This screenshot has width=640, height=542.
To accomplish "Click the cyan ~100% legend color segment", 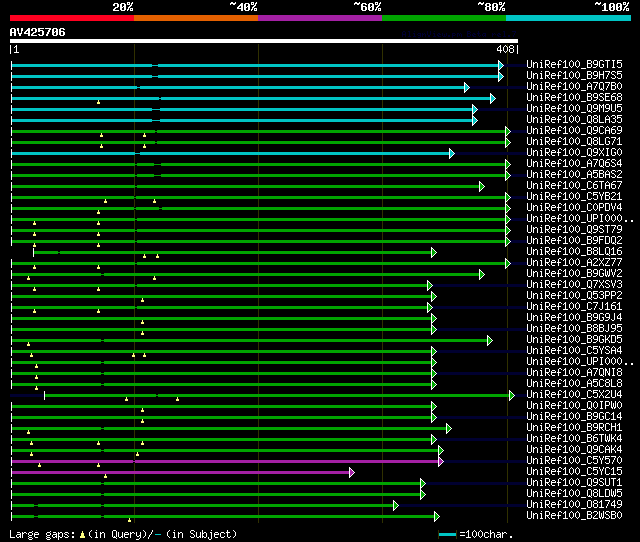I will pos(569,18).
